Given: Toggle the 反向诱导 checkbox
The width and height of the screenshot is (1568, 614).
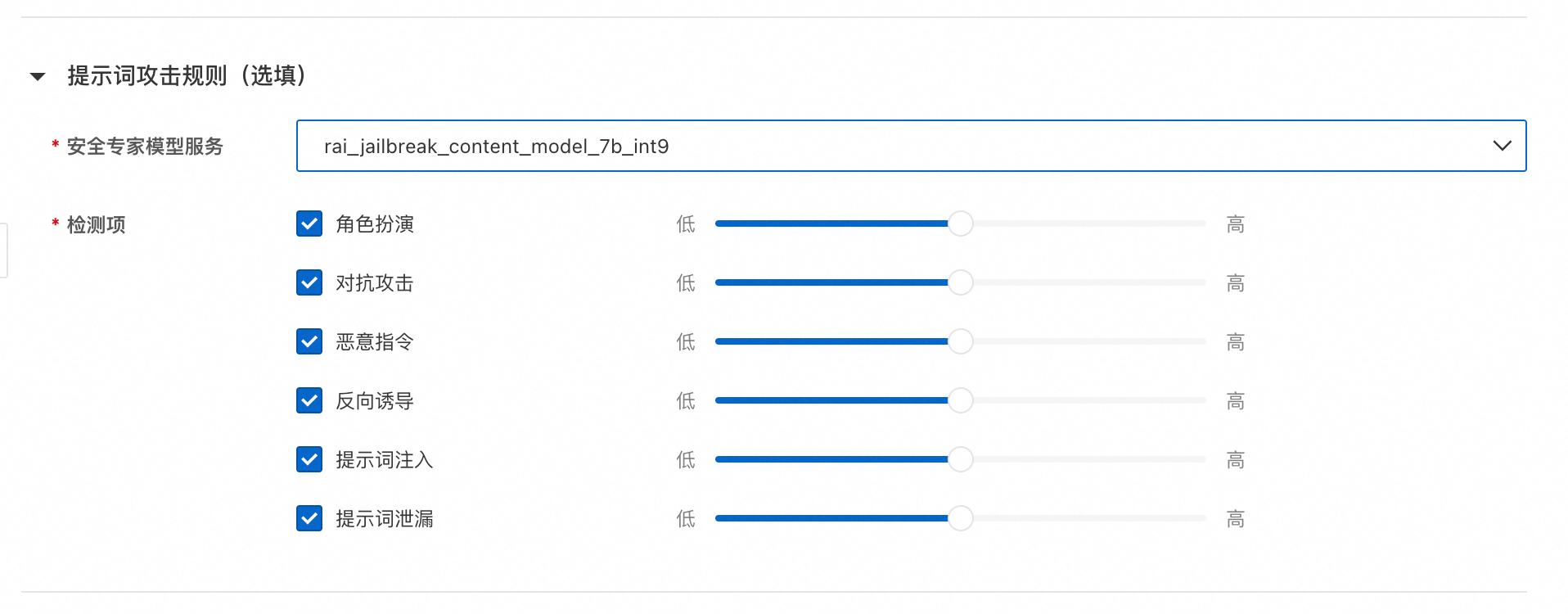Looking at the screenshot, I should click(309, 400).
